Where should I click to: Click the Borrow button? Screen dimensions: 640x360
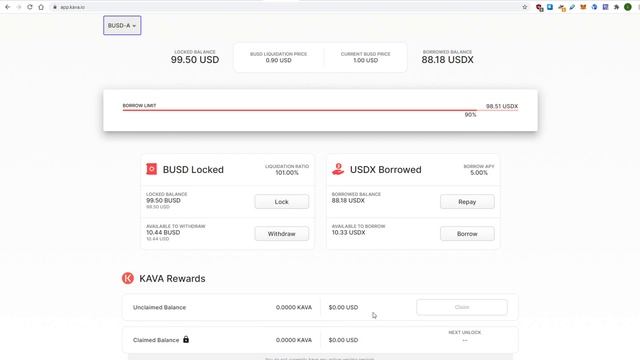[467, 234]
